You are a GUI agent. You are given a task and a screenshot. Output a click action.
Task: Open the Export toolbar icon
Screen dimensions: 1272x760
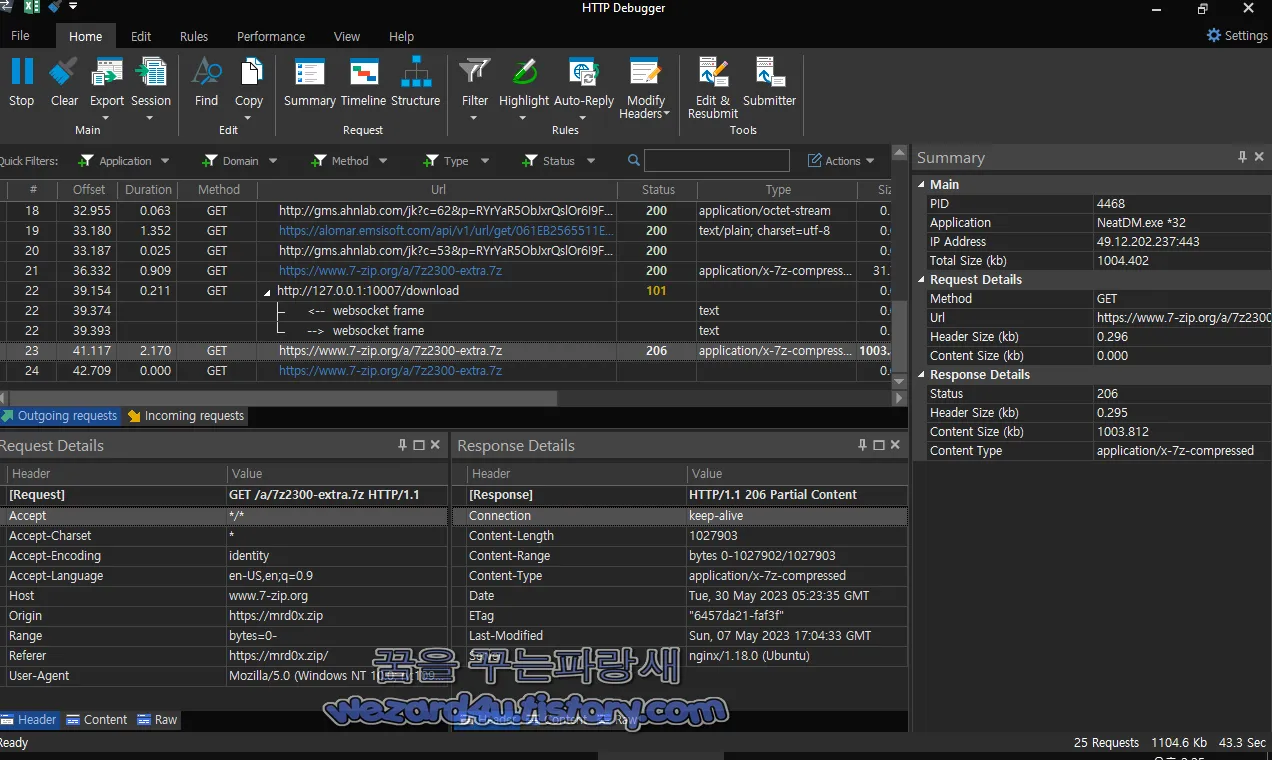click(x=107, y=72)
